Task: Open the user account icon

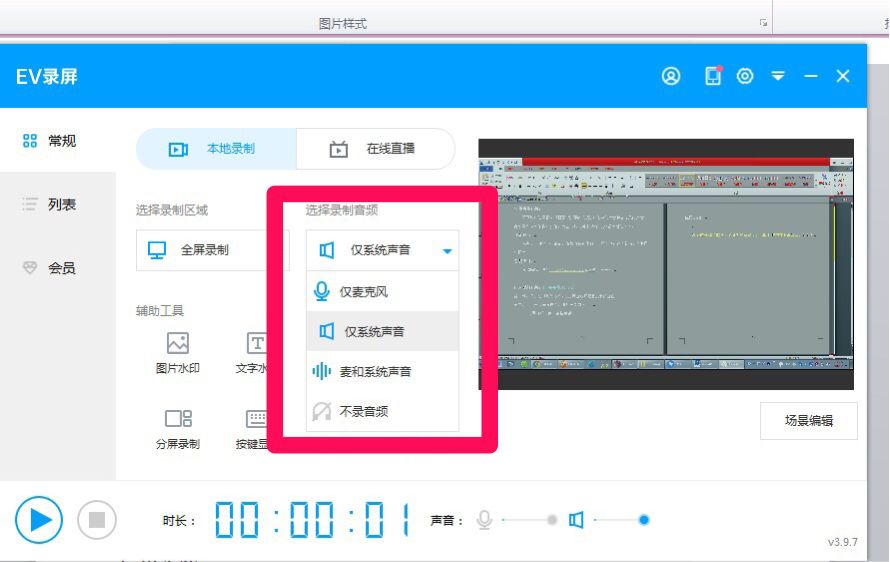Action: click(671, 76)
